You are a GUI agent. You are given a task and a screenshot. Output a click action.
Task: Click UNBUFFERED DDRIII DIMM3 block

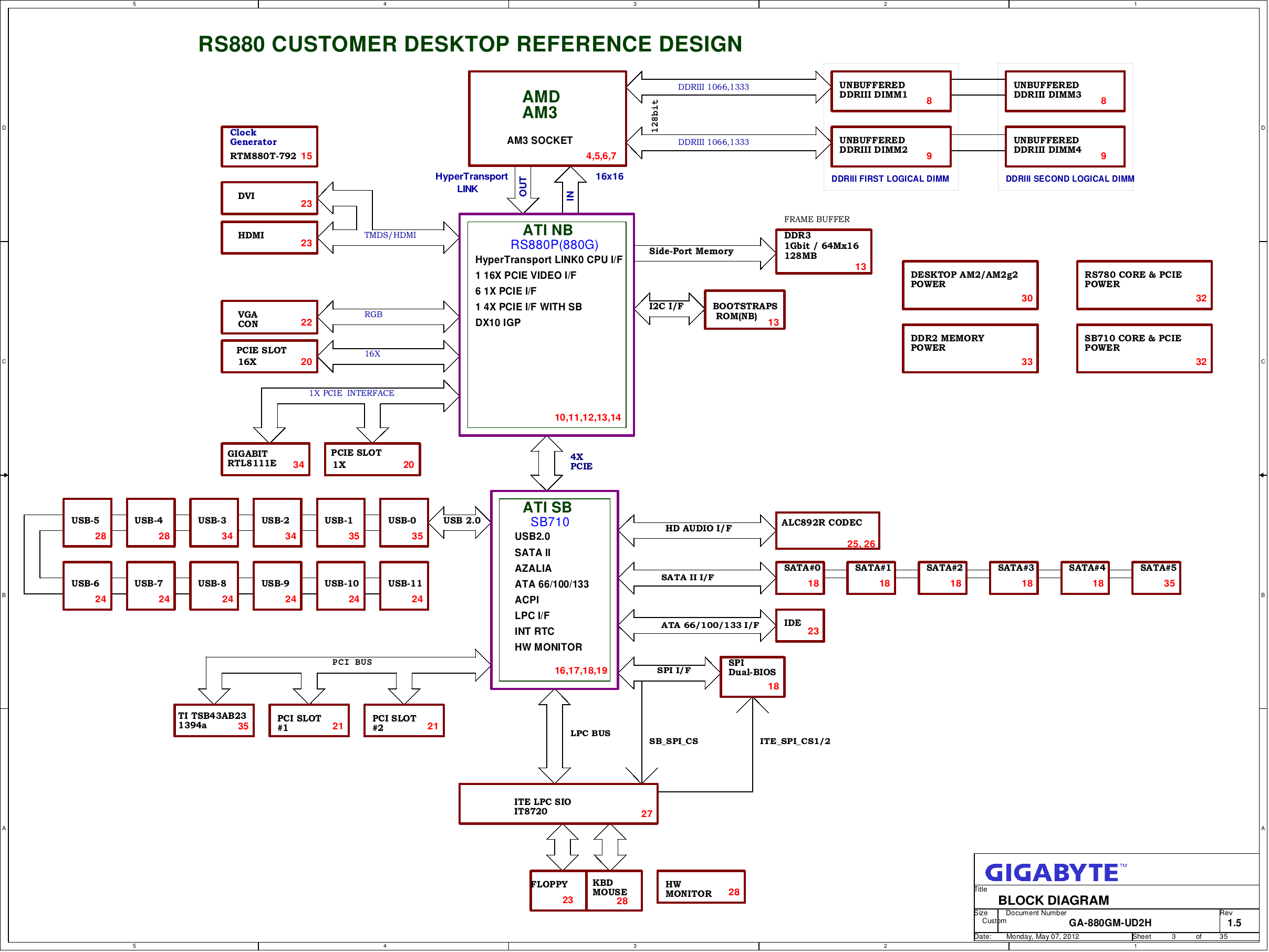1065,91
